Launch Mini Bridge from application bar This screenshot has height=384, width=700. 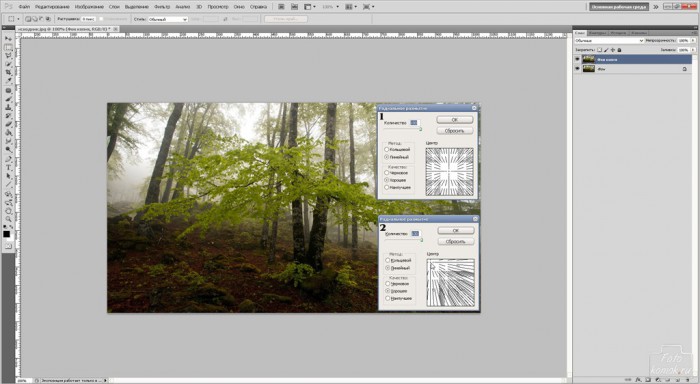(x=295, y=7)
